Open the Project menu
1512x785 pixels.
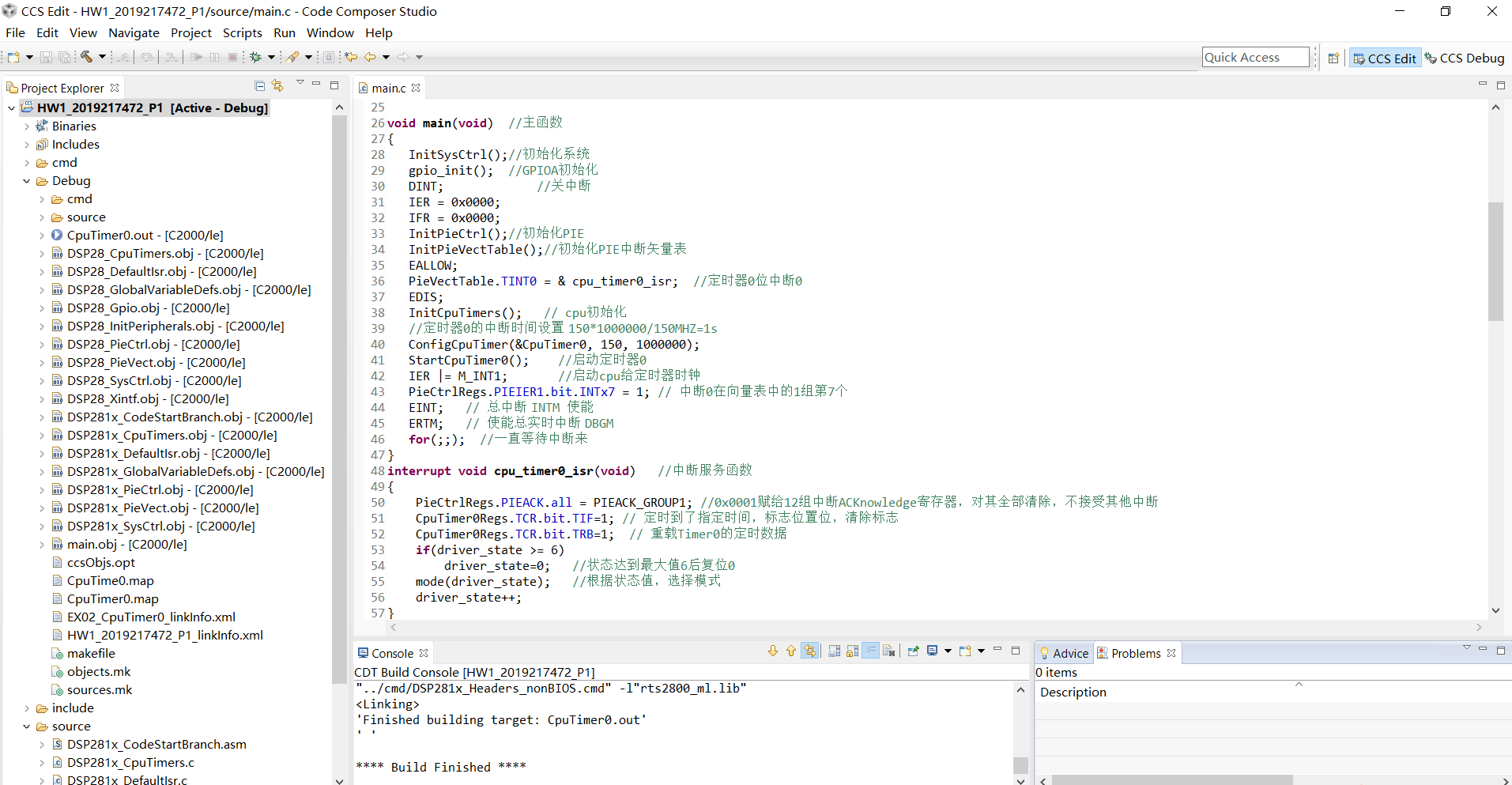tap(191, 33)
